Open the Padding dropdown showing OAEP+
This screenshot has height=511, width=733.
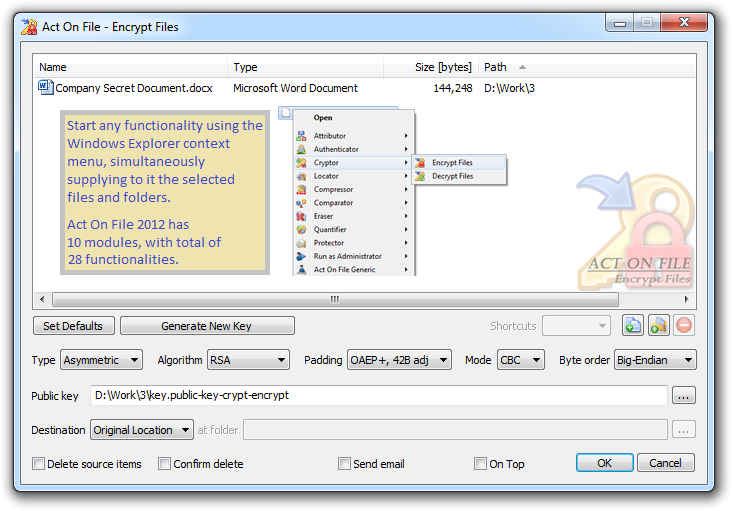click(399, 360)
